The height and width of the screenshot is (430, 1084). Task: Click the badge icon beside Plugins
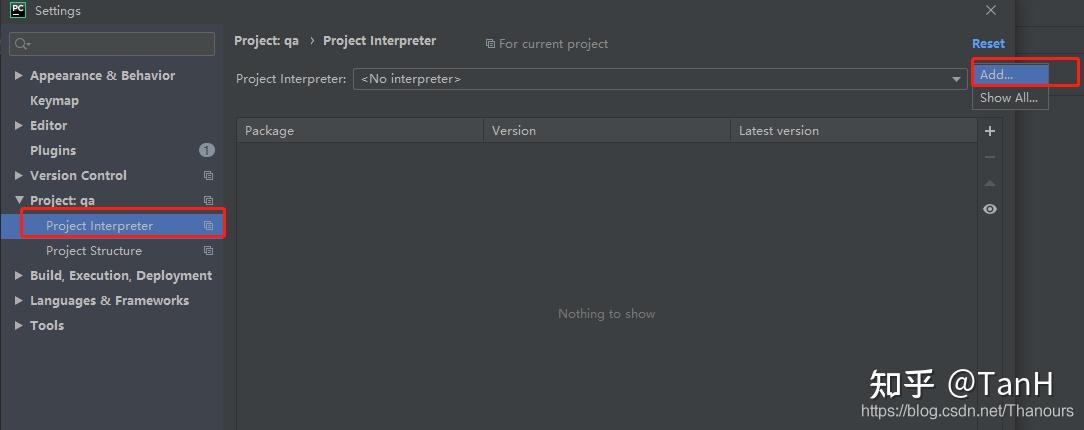pos(207,151)
